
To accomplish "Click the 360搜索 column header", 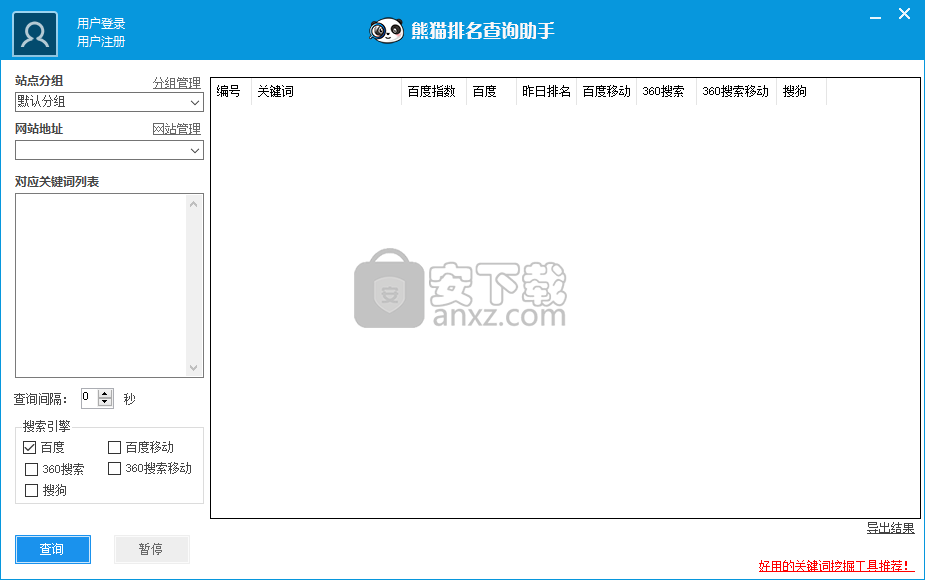I will point(666,91).
